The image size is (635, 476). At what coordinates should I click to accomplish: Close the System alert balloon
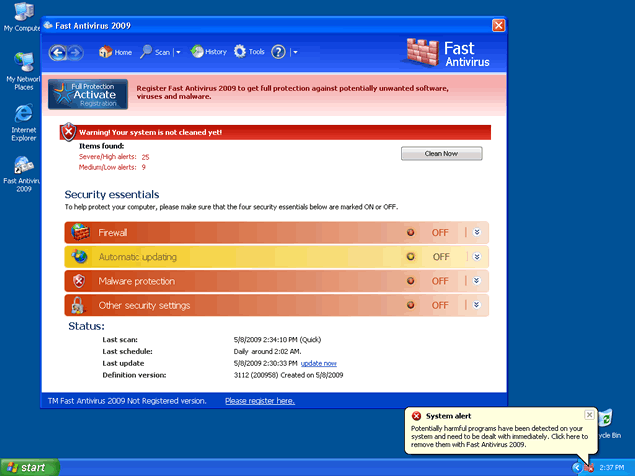pos(589,414)
